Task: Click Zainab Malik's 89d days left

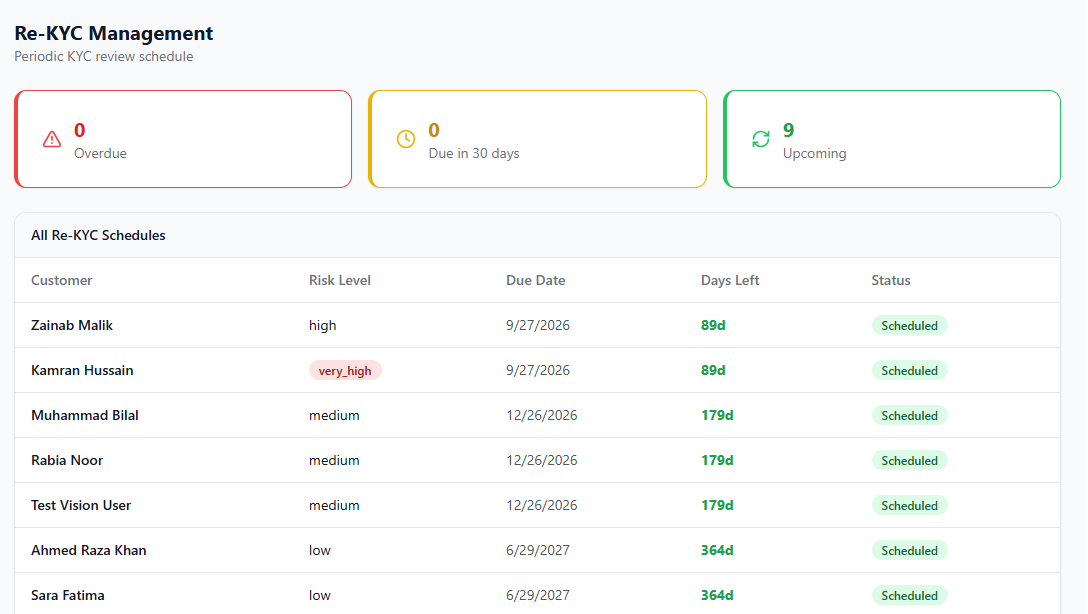Action: tap(713, 325)
